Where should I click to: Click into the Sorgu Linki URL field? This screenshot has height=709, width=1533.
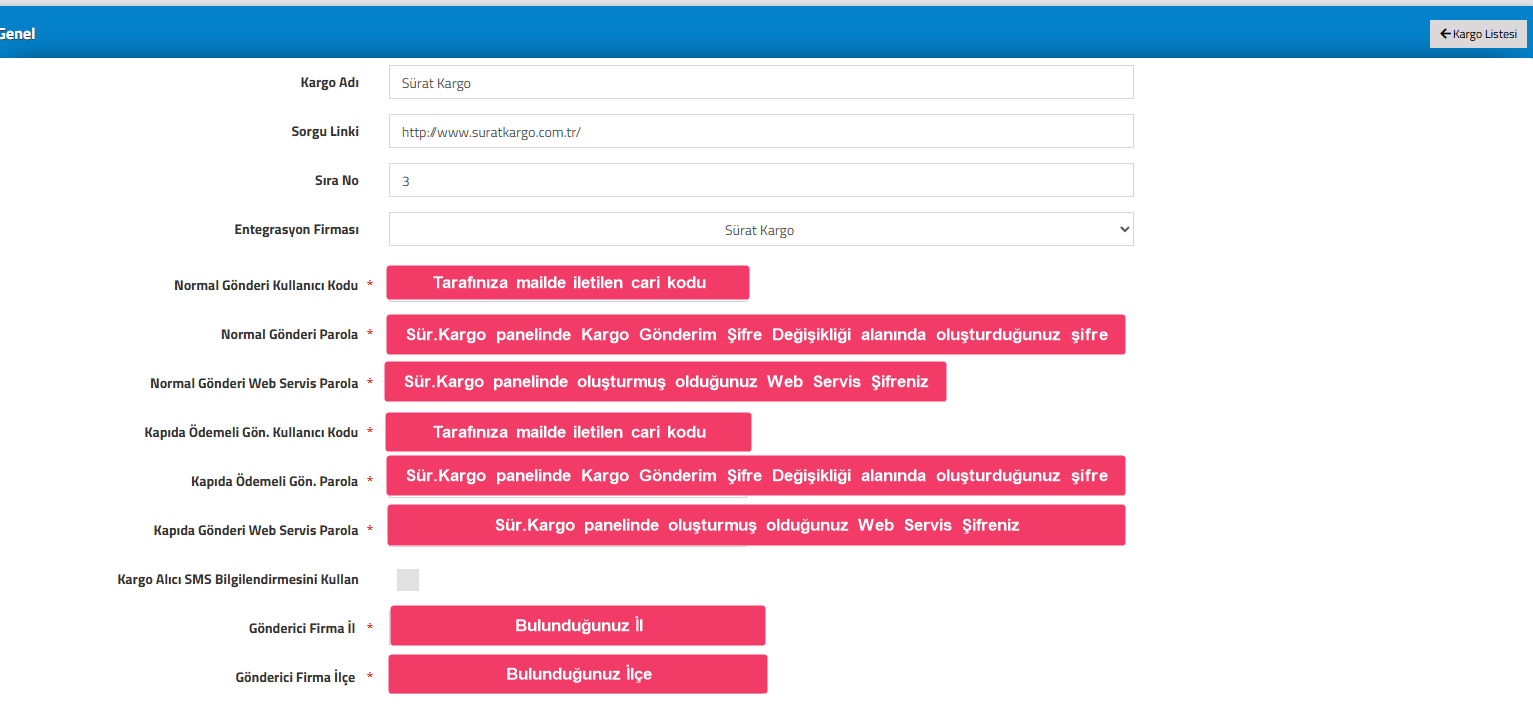[x=760, y=131]
